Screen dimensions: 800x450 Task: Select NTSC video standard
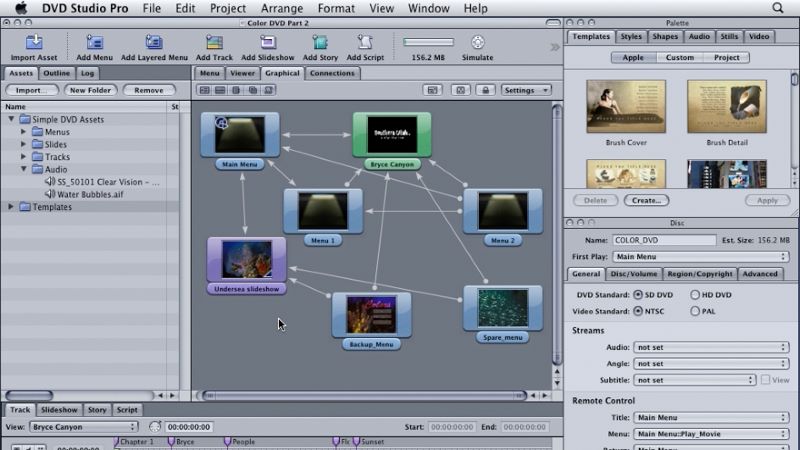638,311
